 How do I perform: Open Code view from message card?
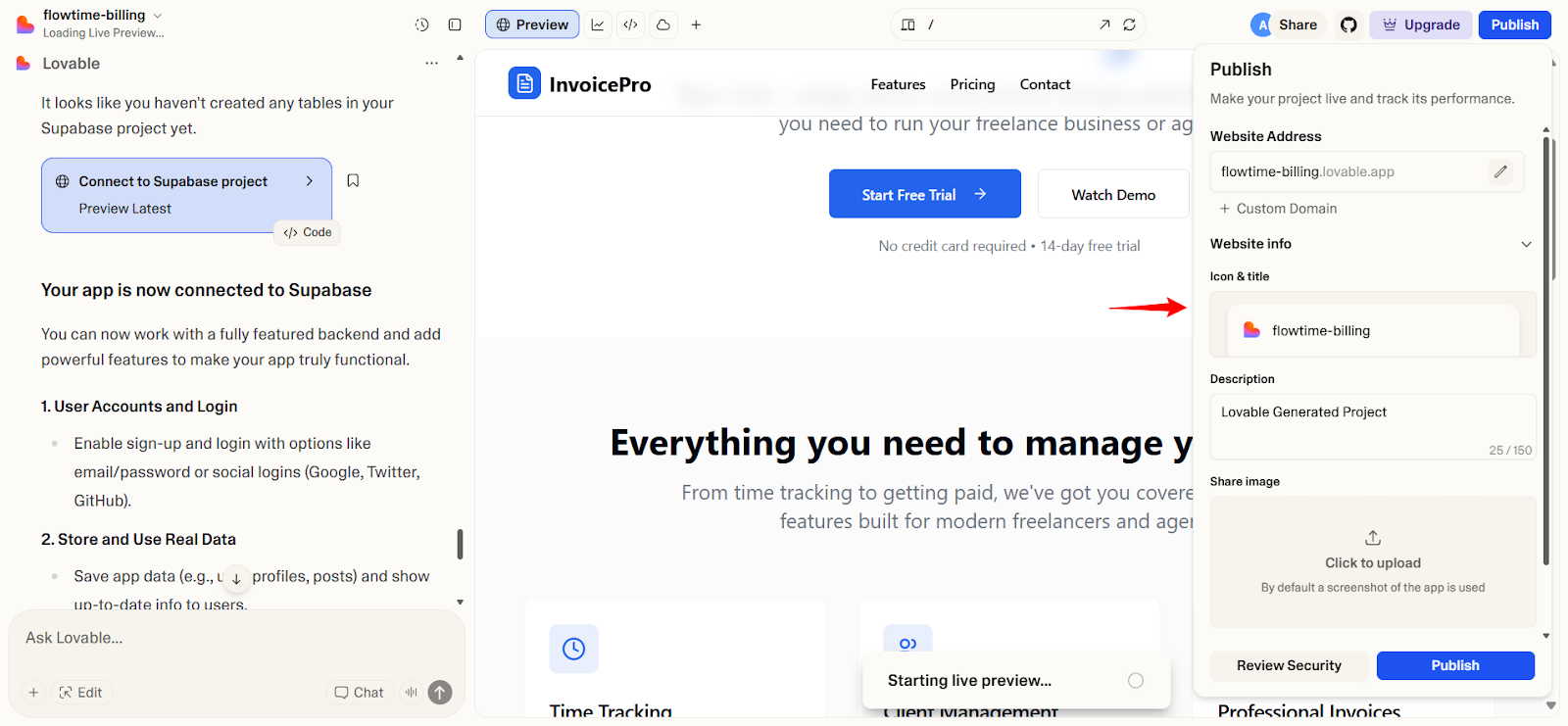pyautogui.click(x=308, y=232)
